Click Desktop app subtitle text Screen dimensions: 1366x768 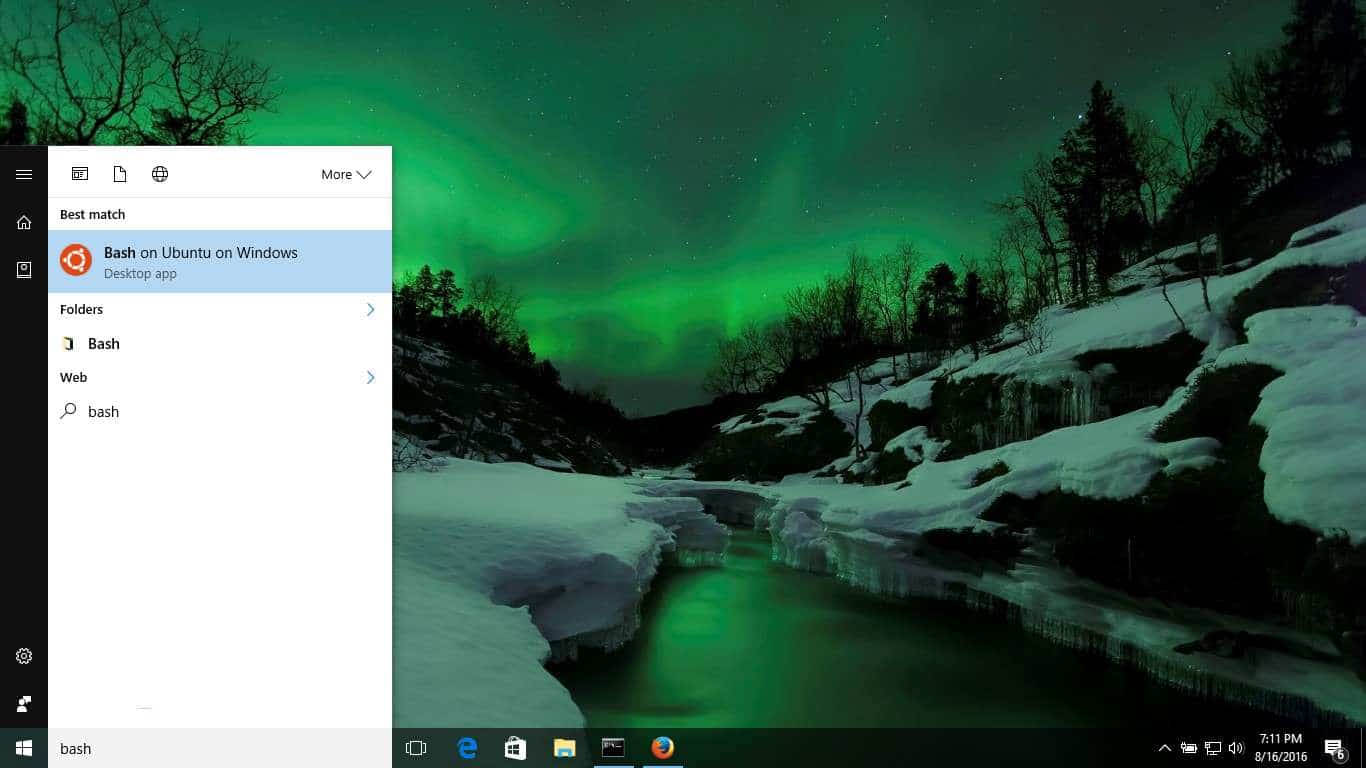pos(140,273)
